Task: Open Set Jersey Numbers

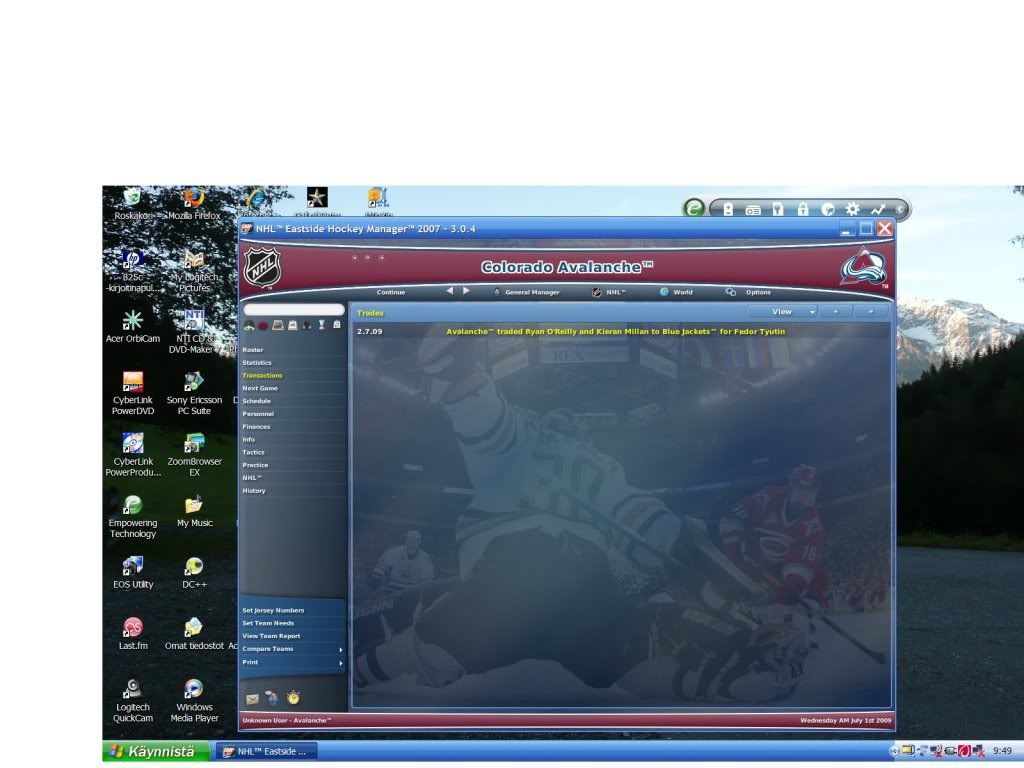Action: [x=273, y=610]
